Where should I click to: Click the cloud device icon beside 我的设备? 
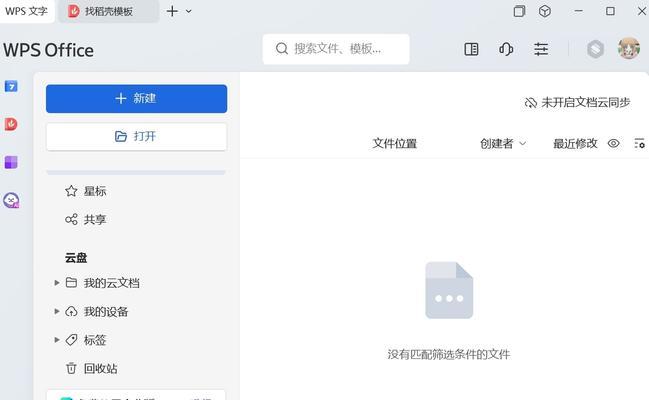pos(71,311)
